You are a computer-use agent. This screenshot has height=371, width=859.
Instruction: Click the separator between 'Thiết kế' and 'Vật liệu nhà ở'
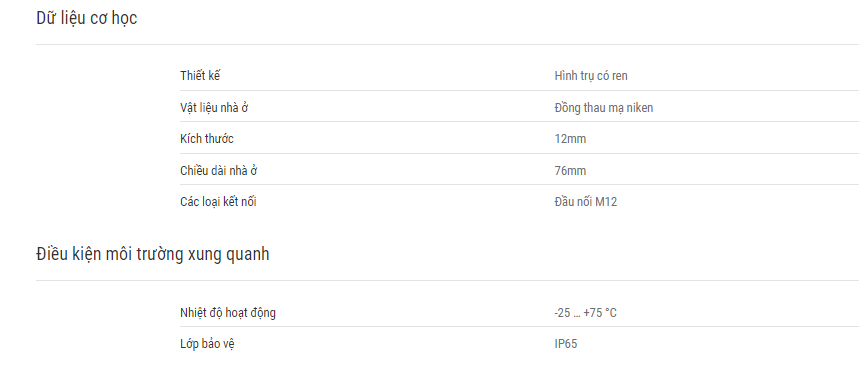click(519, 91)
